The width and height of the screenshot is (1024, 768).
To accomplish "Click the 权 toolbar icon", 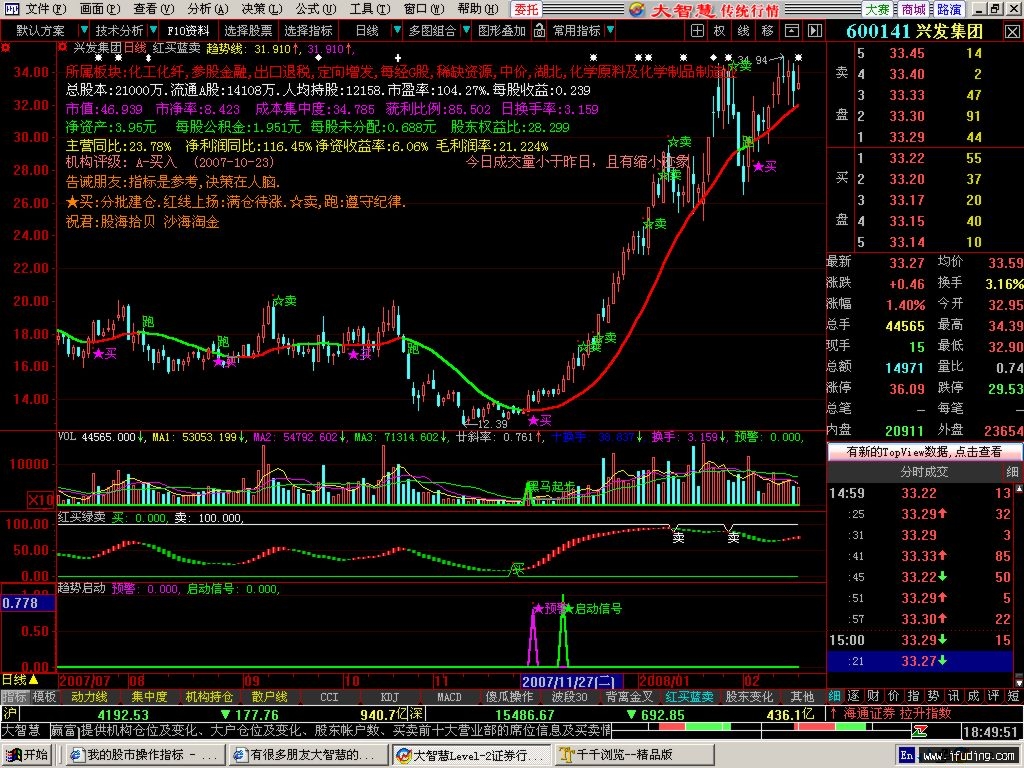I will 720,31.
